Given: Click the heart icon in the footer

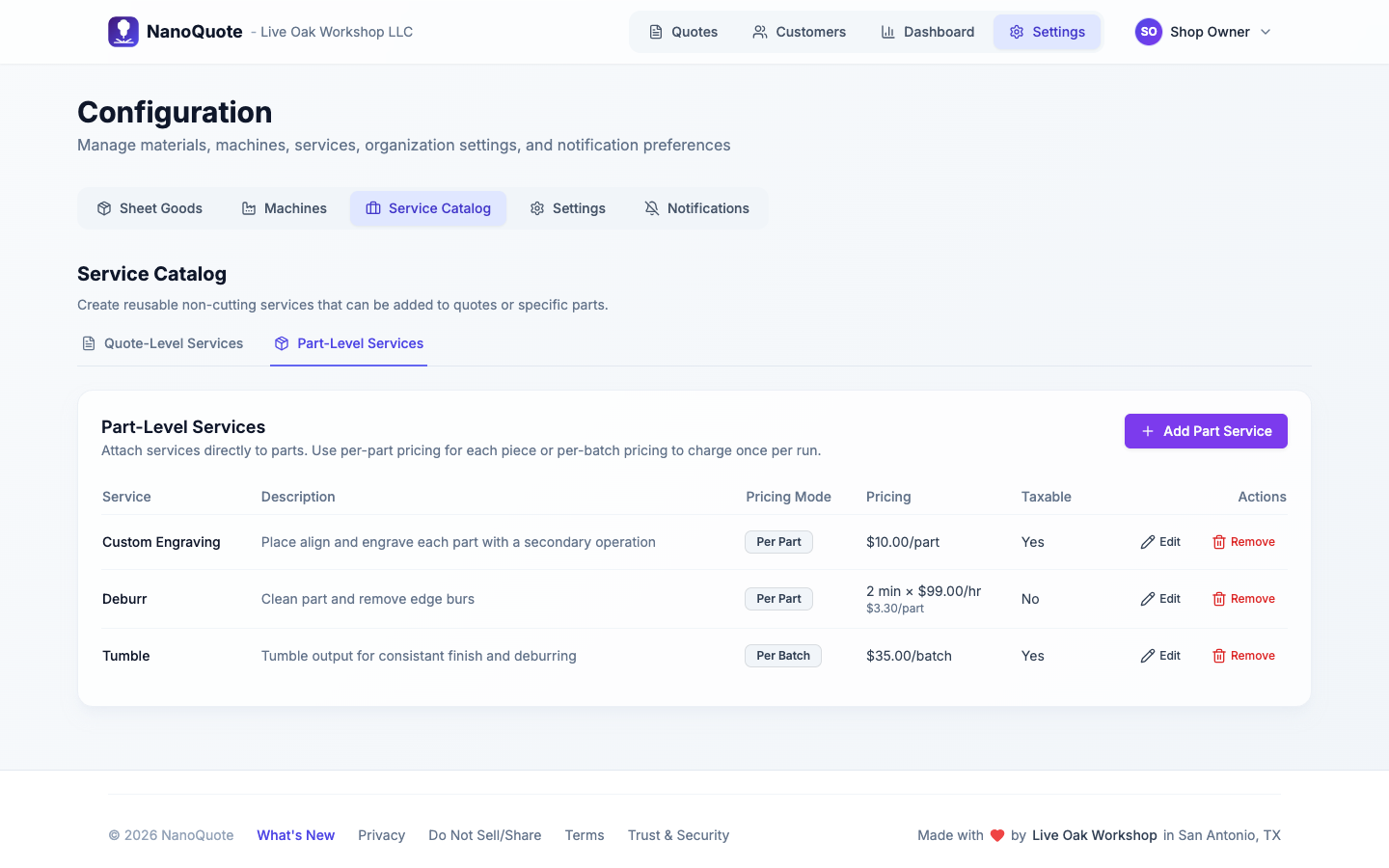Looking at the screenshot, I should point(998,834).
